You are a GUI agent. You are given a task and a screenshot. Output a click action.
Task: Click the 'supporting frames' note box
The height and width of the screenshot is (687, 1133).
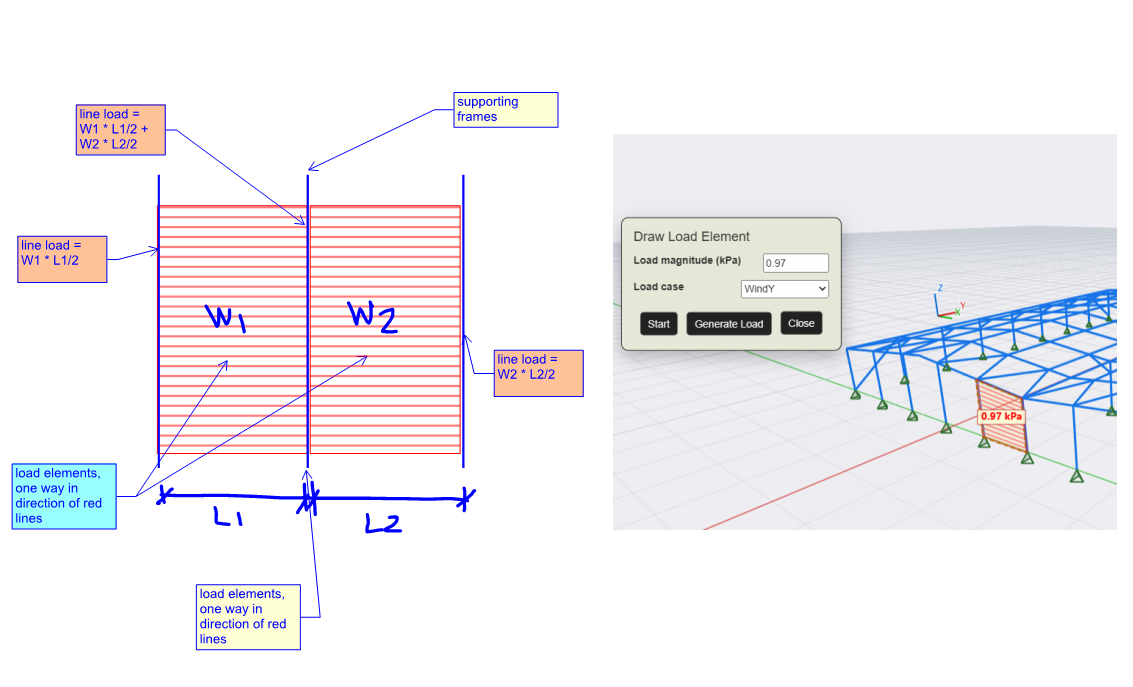coord(506,110)
